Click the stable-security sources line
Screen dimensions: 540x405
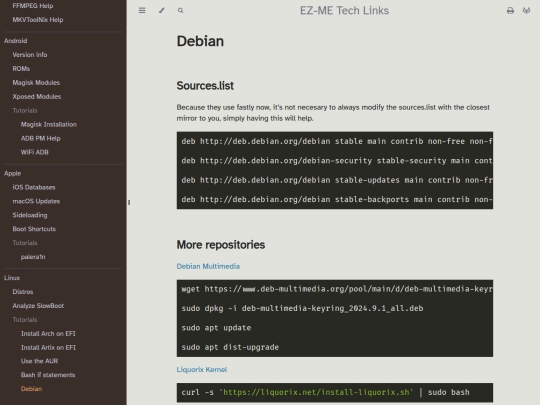[337, 161]
